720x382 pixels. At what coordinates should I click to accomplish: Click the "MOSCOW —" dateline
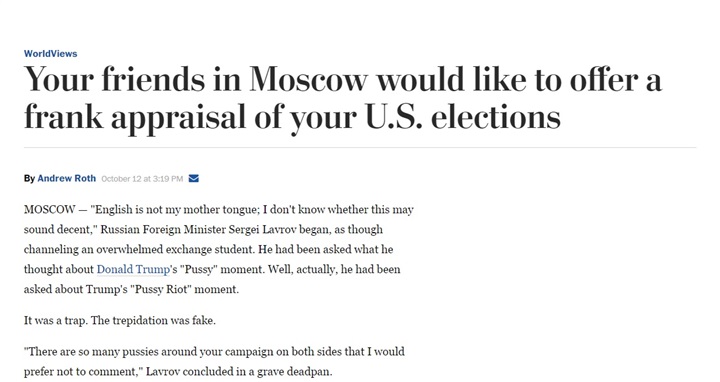point(56,209)
